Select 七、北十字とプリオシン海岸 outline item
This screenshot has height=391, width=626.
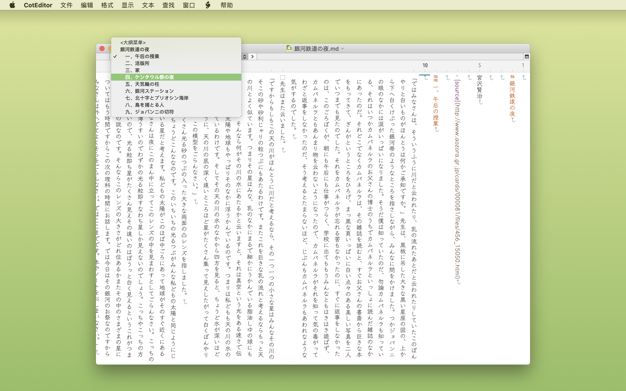point(176,98)
